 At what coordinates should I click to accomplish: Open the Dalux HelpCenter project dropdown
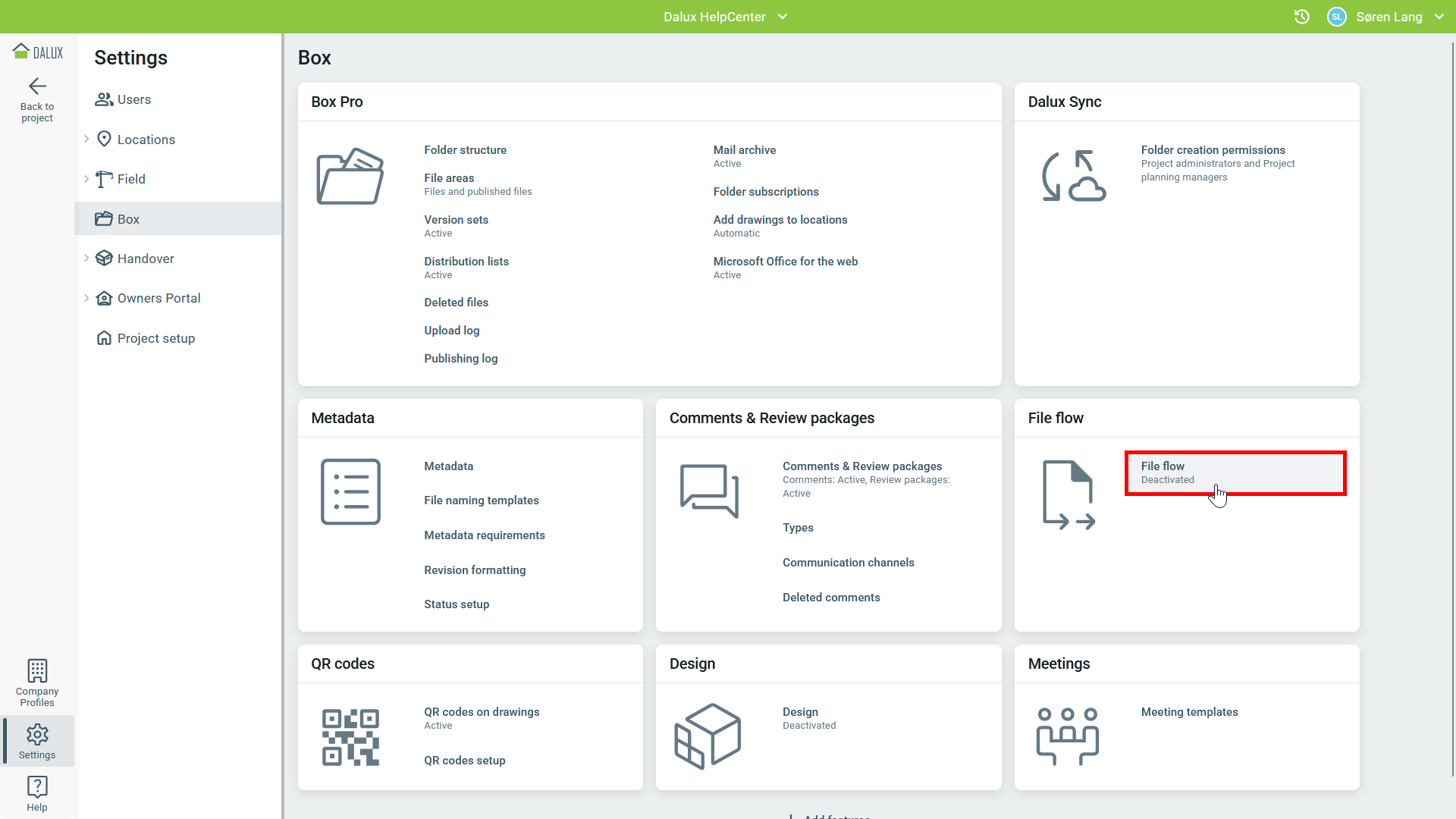click(783, 17)
